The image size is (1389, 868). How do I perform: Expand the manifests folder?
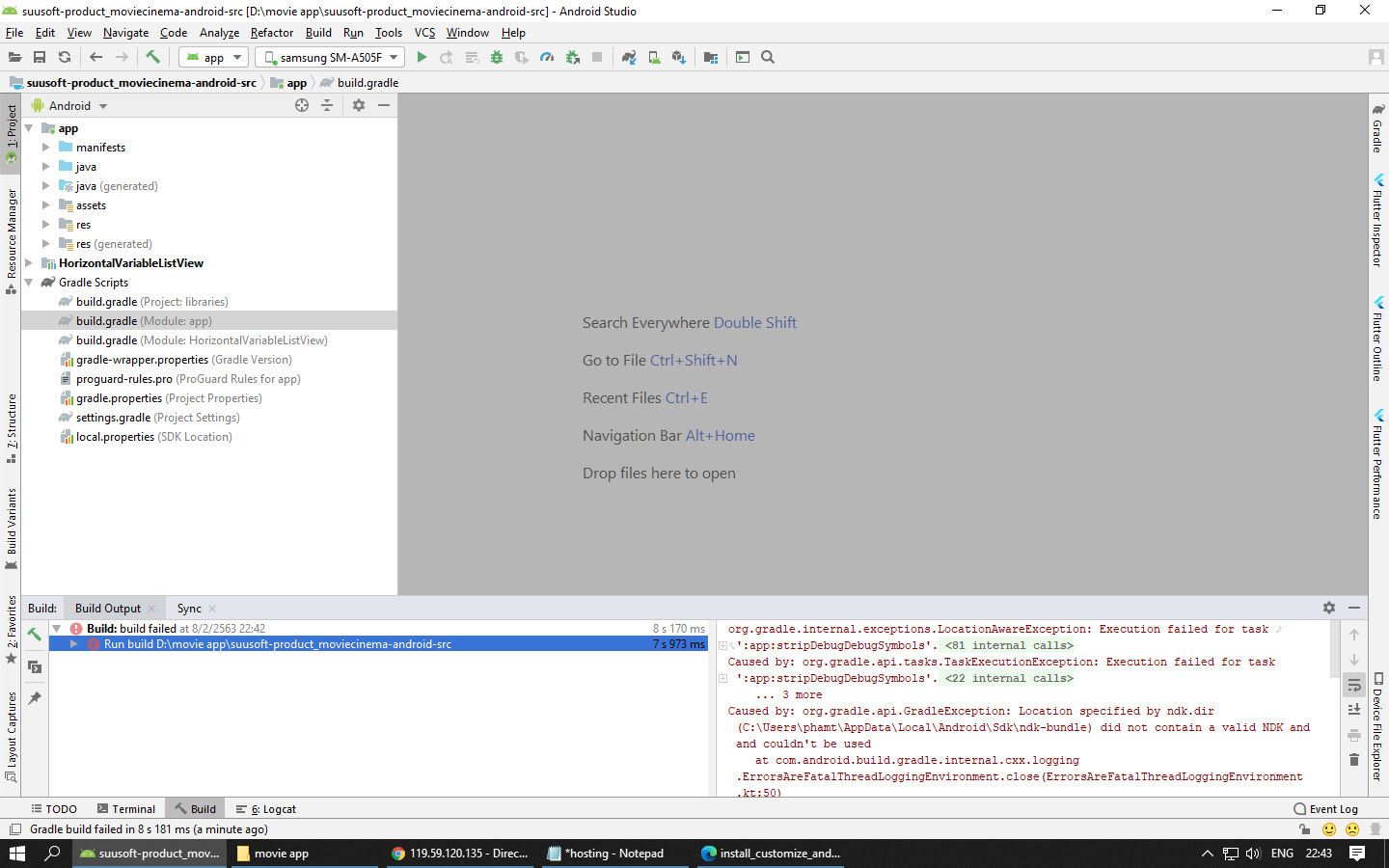coord(46,148)
